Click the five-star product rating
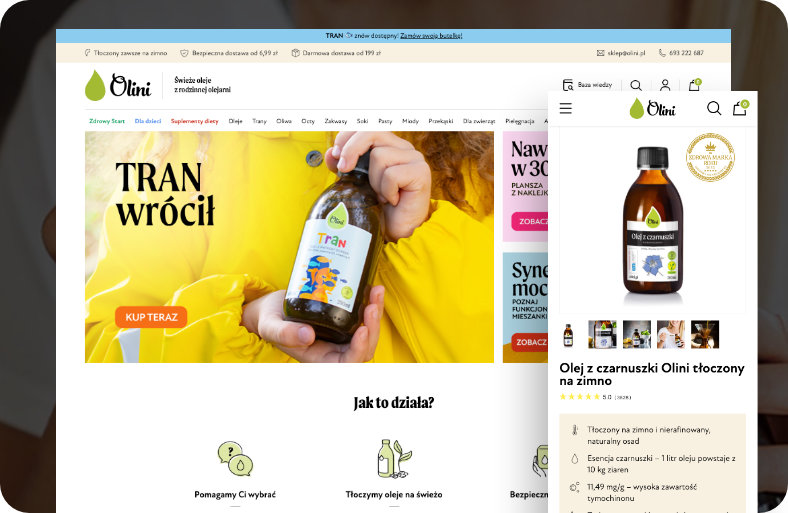The height and width of the screenshot is (513, 788). click(x=580, y=397)
